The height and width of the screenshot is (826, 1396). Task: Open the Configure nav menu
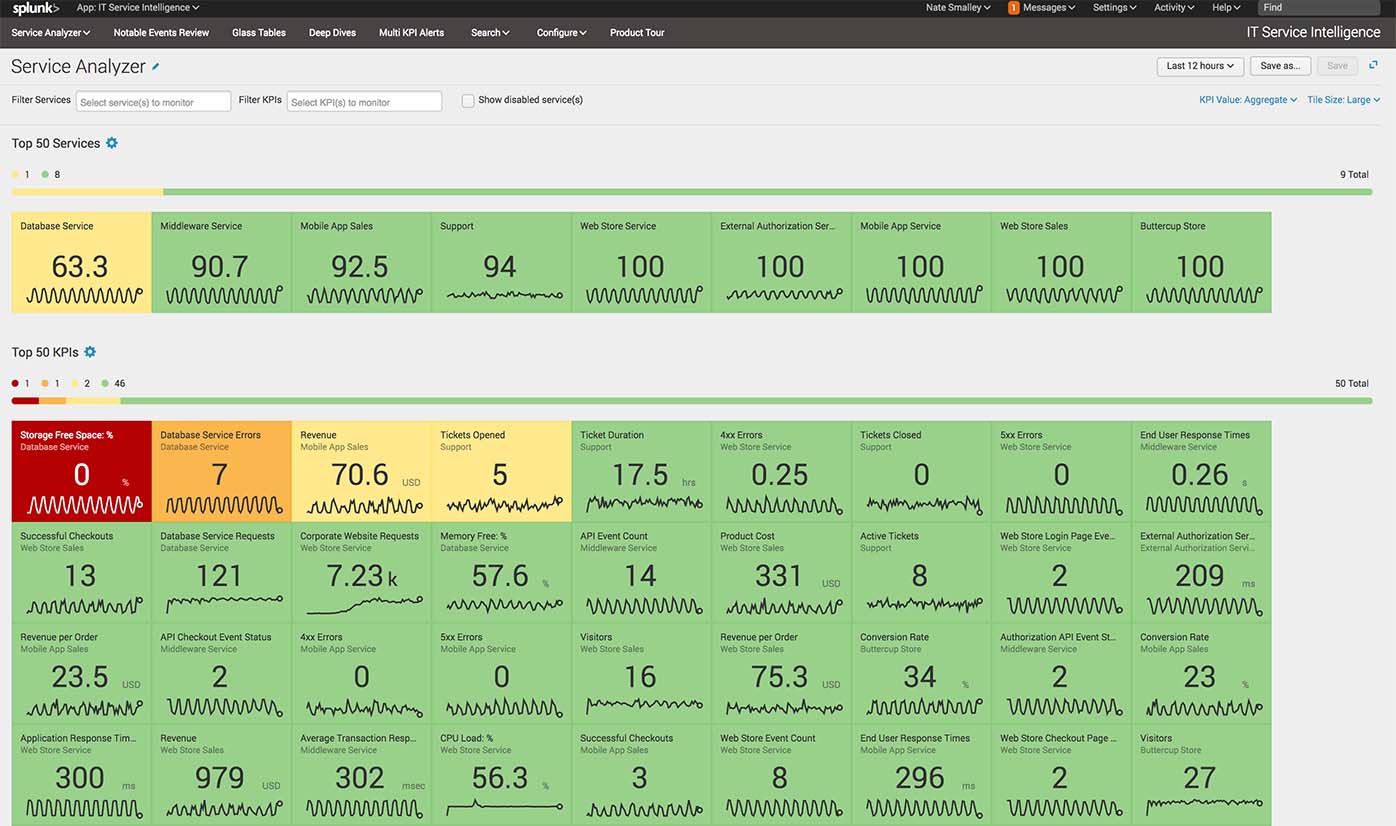point(562,33)
